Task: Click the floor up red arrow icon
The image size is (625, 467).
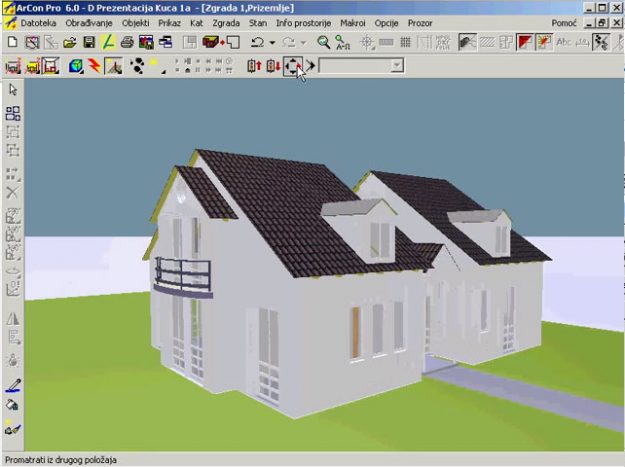Action: [x=254, y=66]
